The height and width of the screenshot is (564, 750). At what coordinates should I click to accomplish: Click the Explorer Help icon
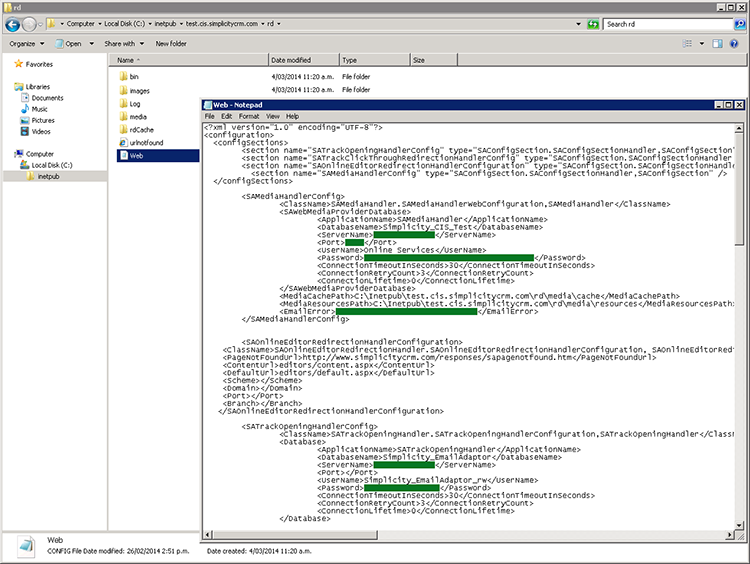(734, 44)
